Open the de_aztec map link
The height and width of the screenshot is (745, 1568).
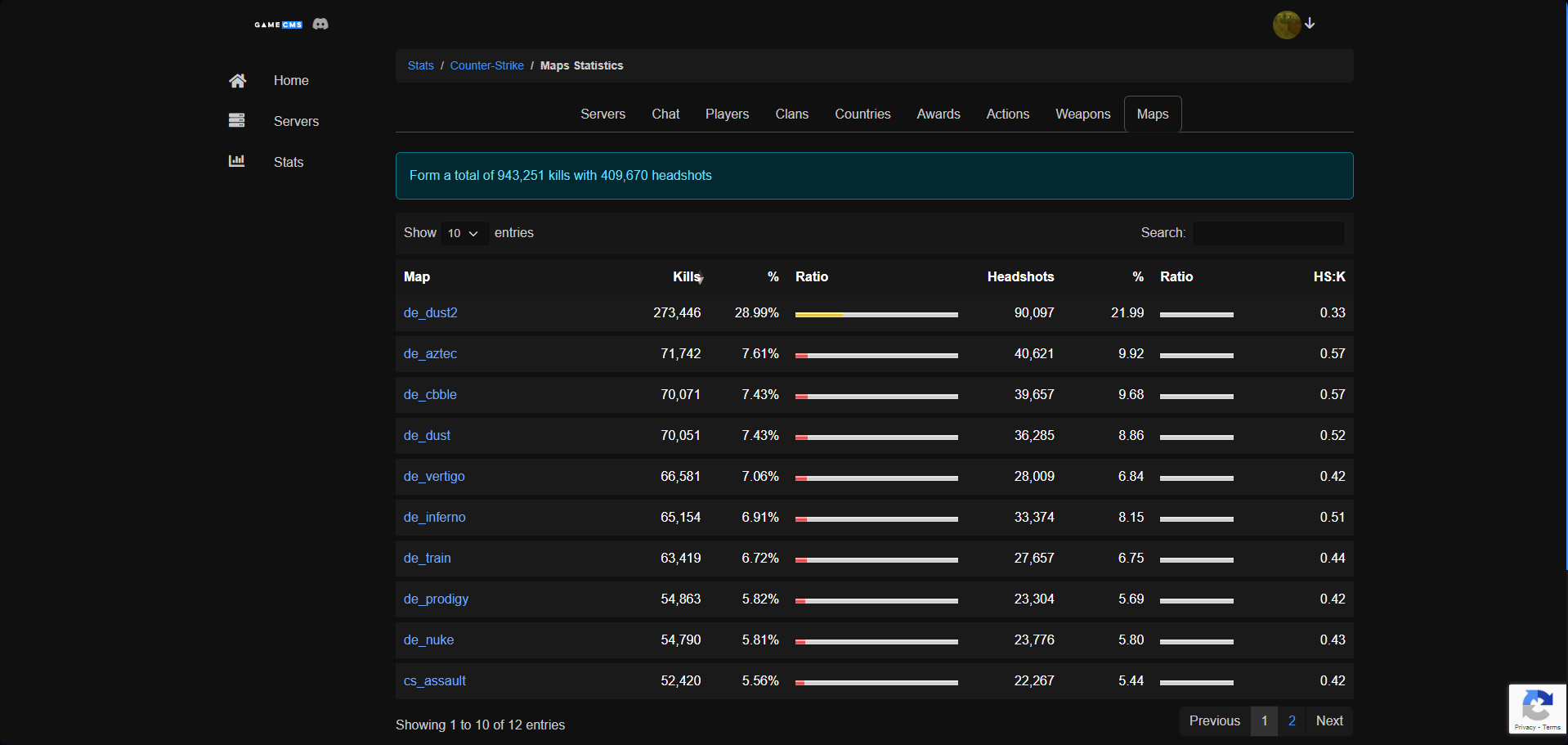(x=430, y=353)
